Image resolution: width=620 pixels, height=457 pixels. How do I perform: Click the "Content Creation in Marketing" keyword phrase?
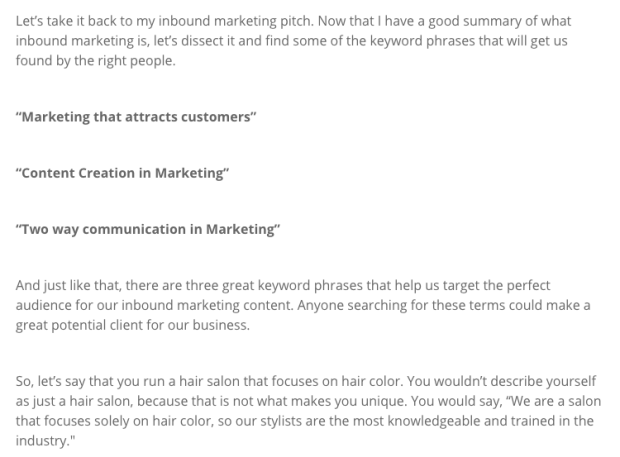pyautogui.click(x=123, y=173)
